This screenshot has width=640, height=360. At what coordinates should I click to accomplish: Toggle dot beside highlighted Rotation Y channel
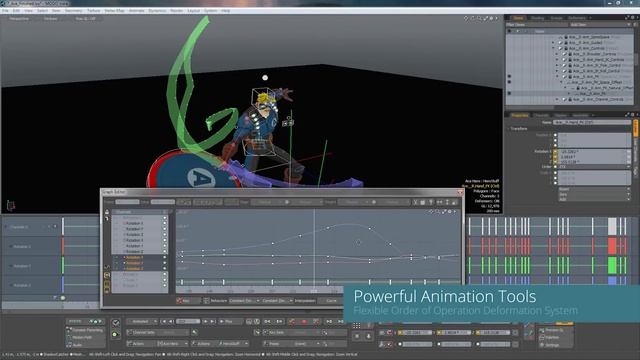tap(165, 263)
